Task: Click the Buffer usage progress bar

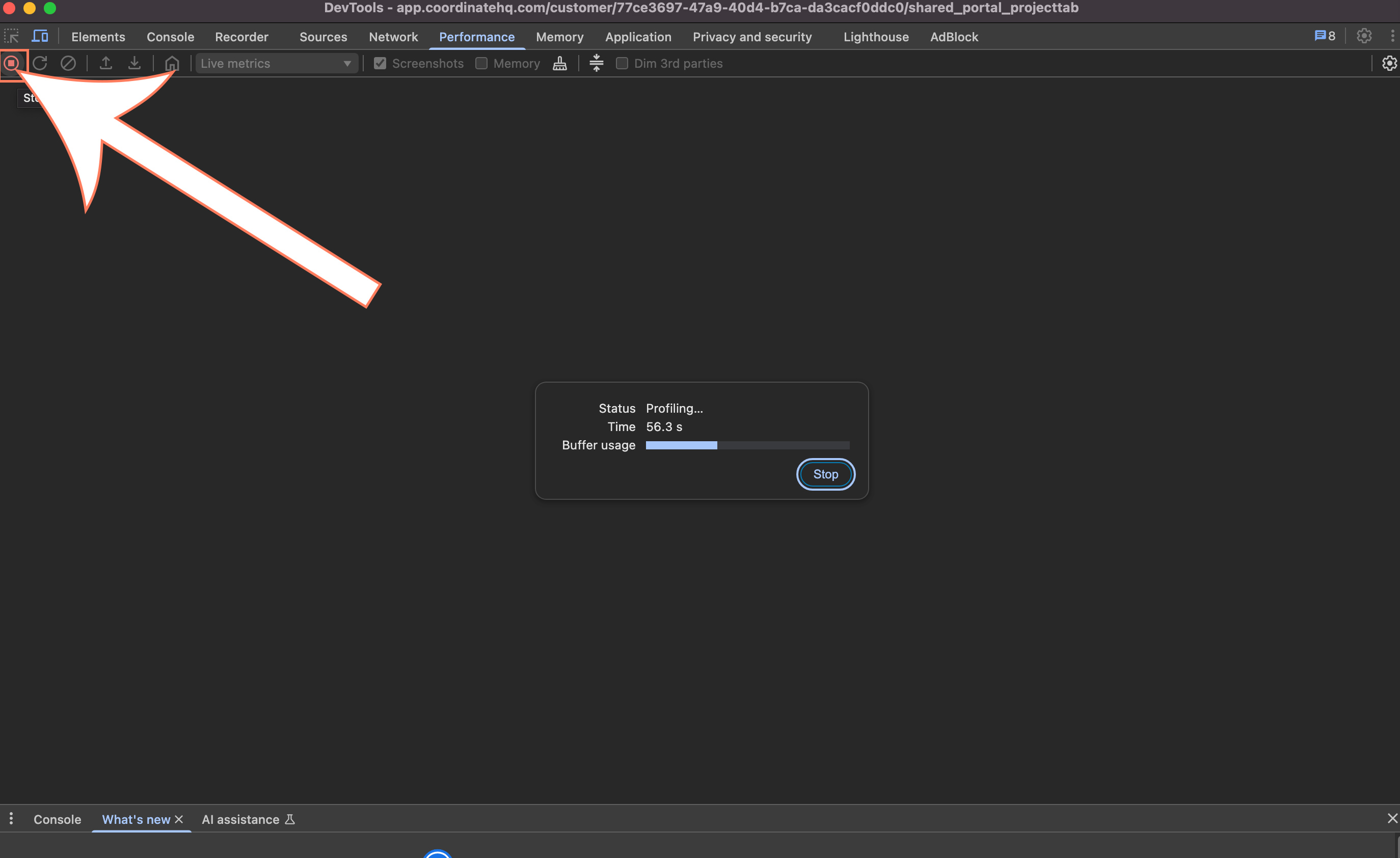Action: tap(748, 445)
